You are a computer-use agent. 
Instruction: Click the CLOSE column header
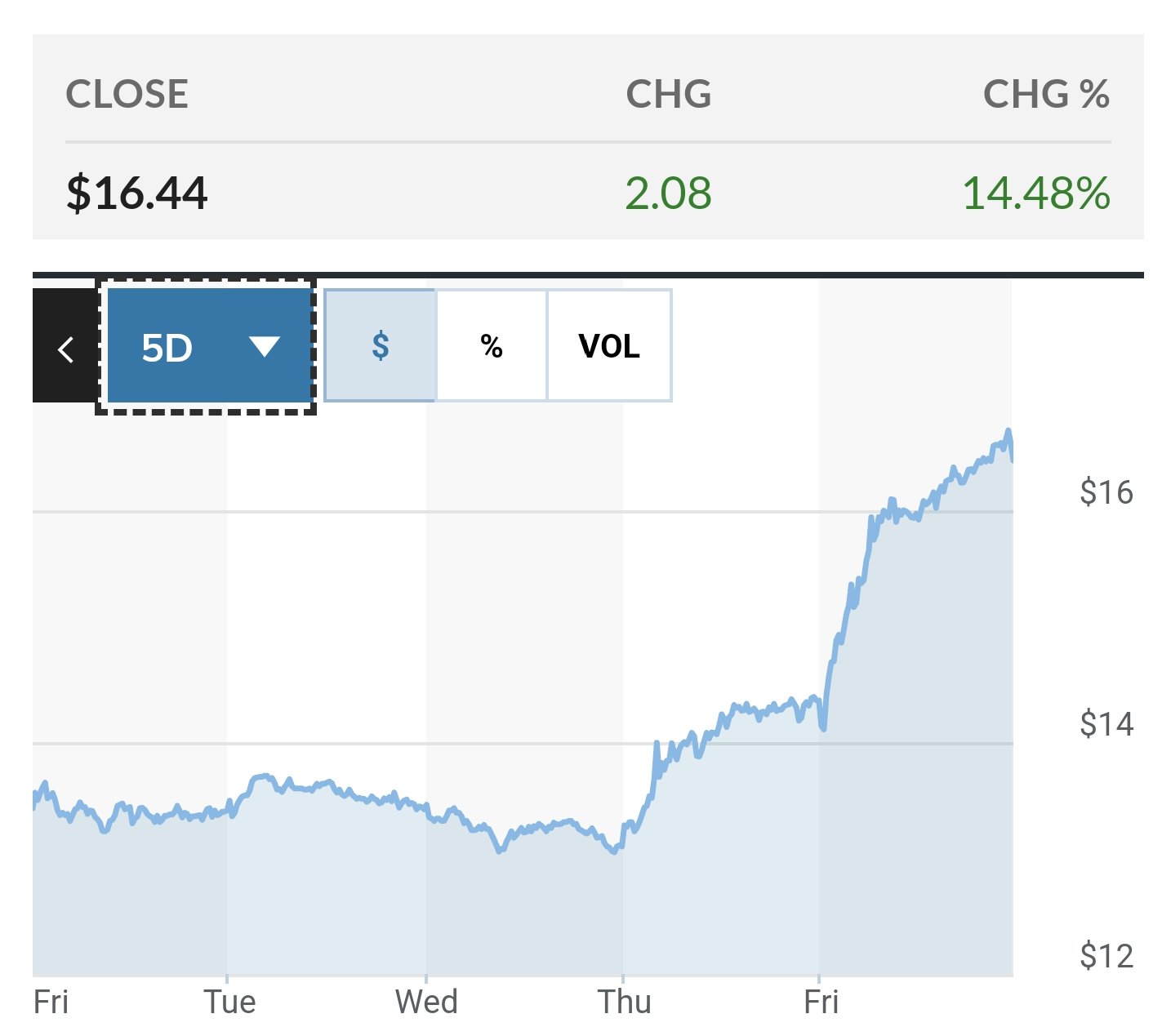[127, 95]
